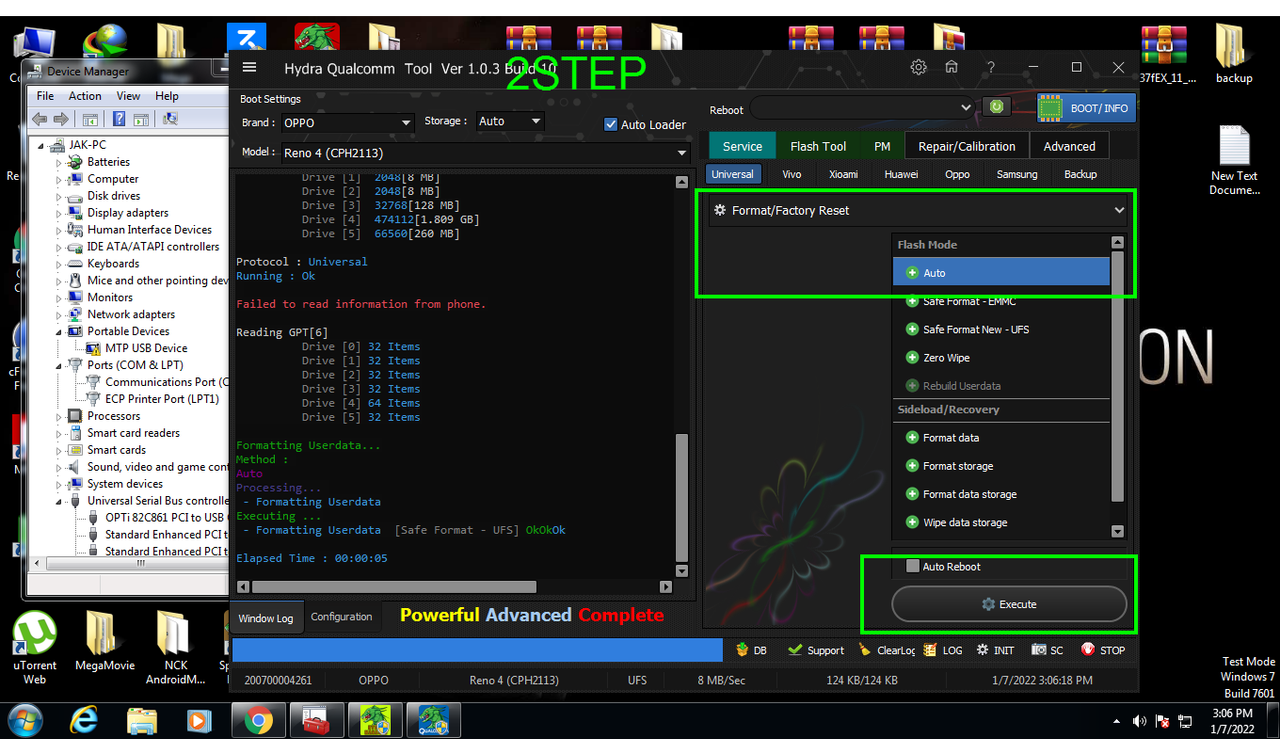Switch to the Flash Tool tab
1280x739 pixels.
pos(818,146)
